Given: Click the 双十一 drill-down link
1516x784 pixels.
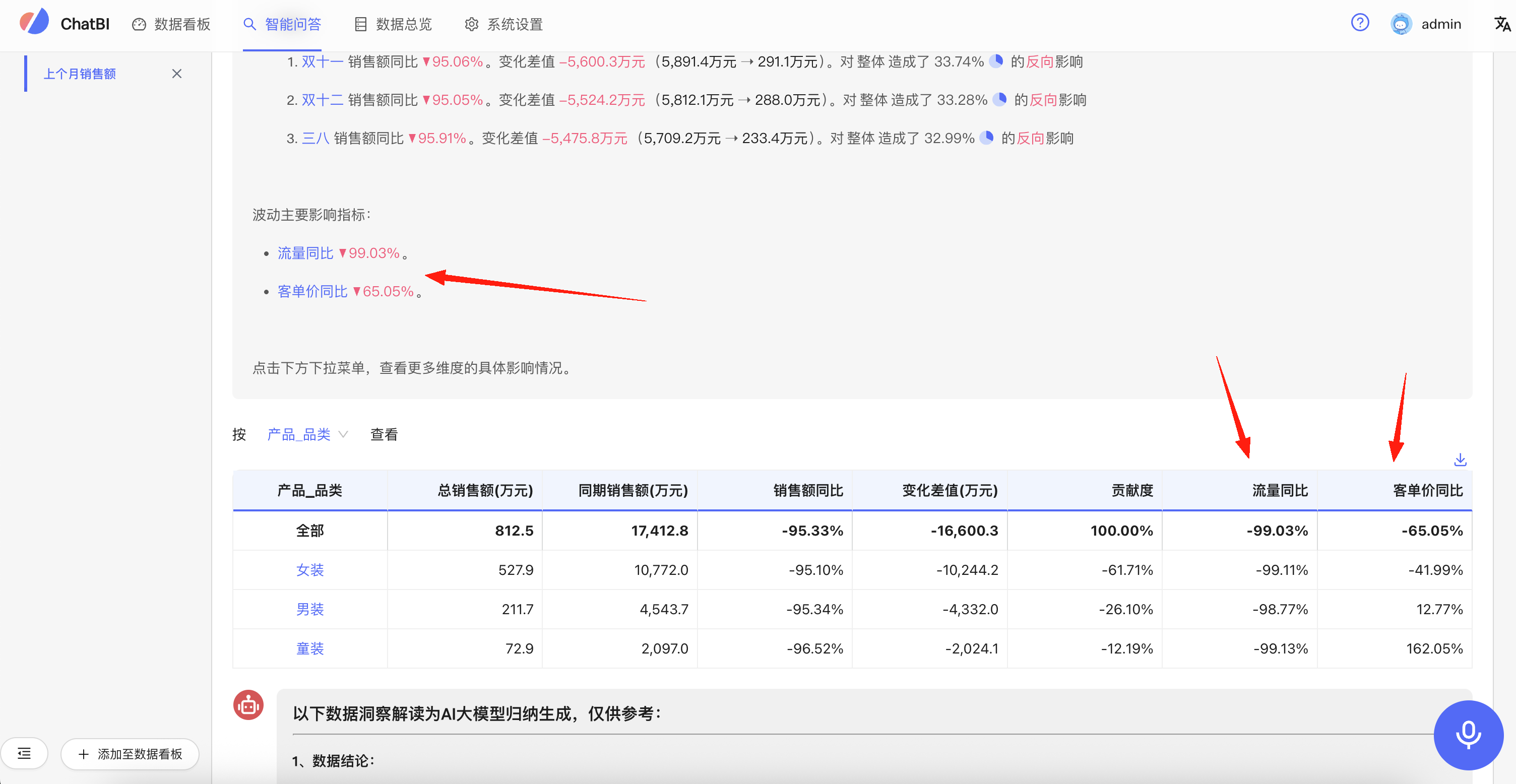Looking at the screenshot, I should (322, 61).
